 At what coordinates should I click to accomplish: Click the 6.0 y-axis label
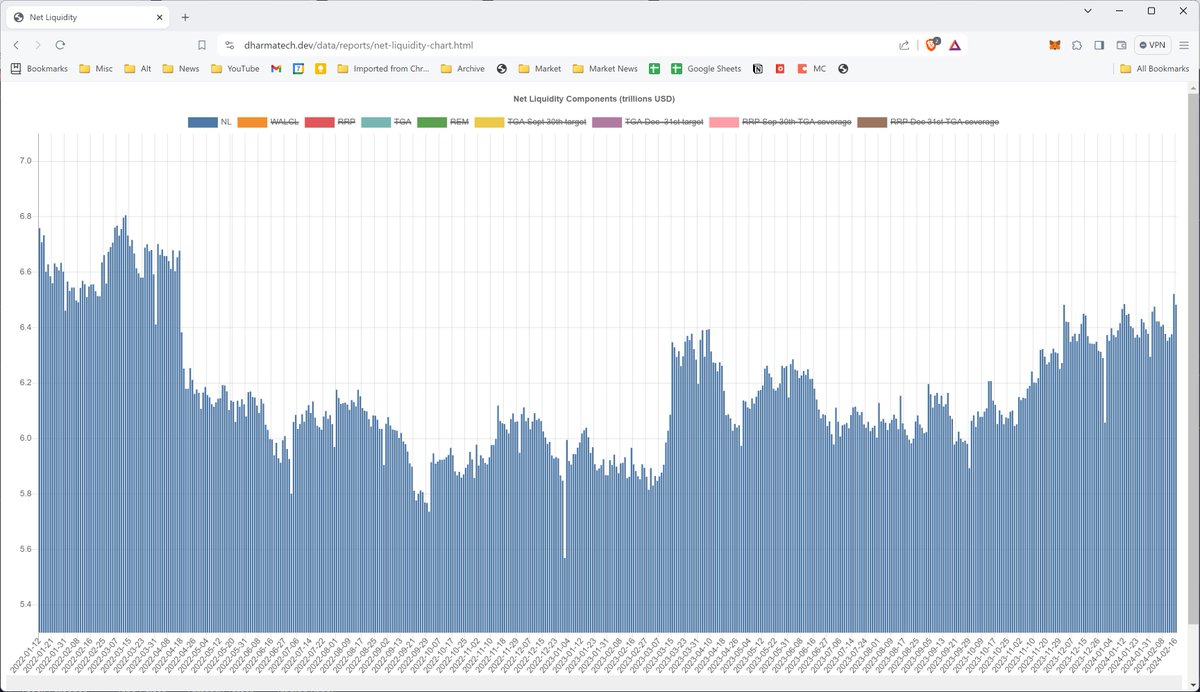[x=26, y=438]
